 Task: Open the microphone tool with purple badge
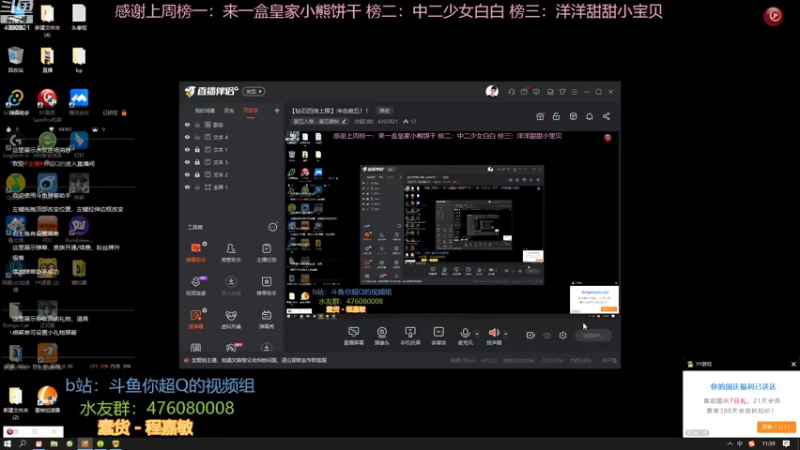tap(196, 285)
